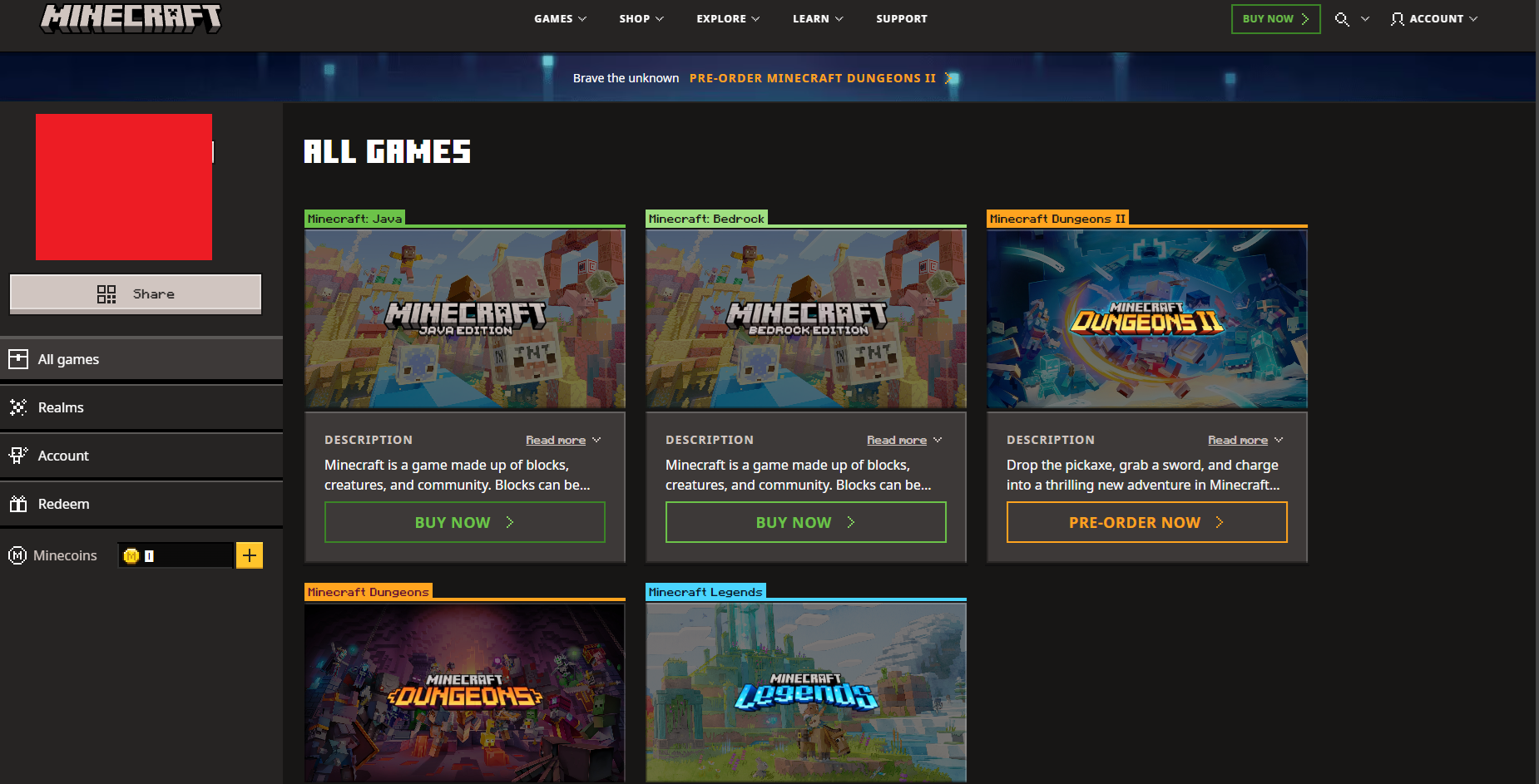1539x784 pixels.
Task: Buy Minecraft Bedrock Edition now
Action: (806, 522)
